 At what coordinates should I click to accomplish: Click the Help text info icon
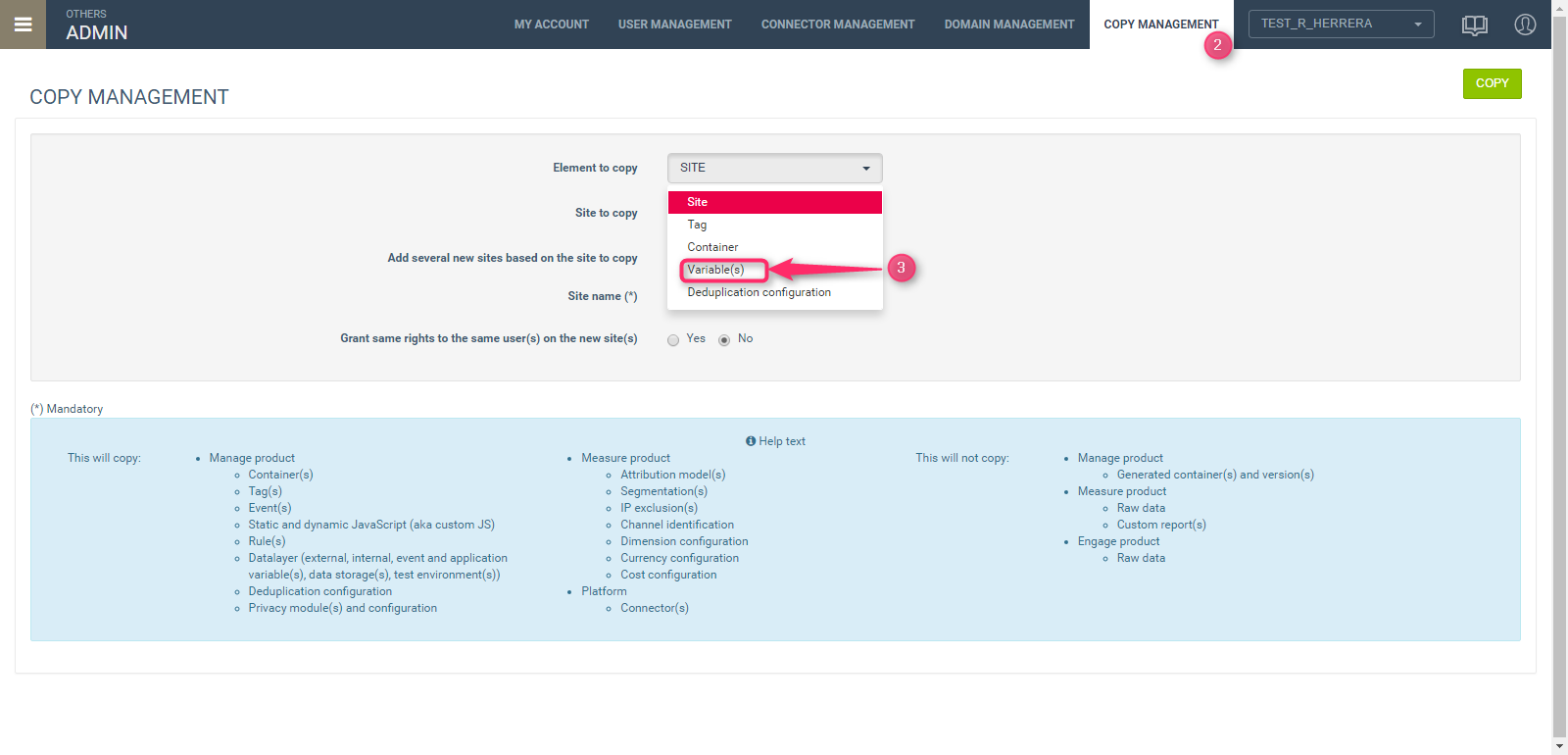pyautogui.click(x=751, y=441)
